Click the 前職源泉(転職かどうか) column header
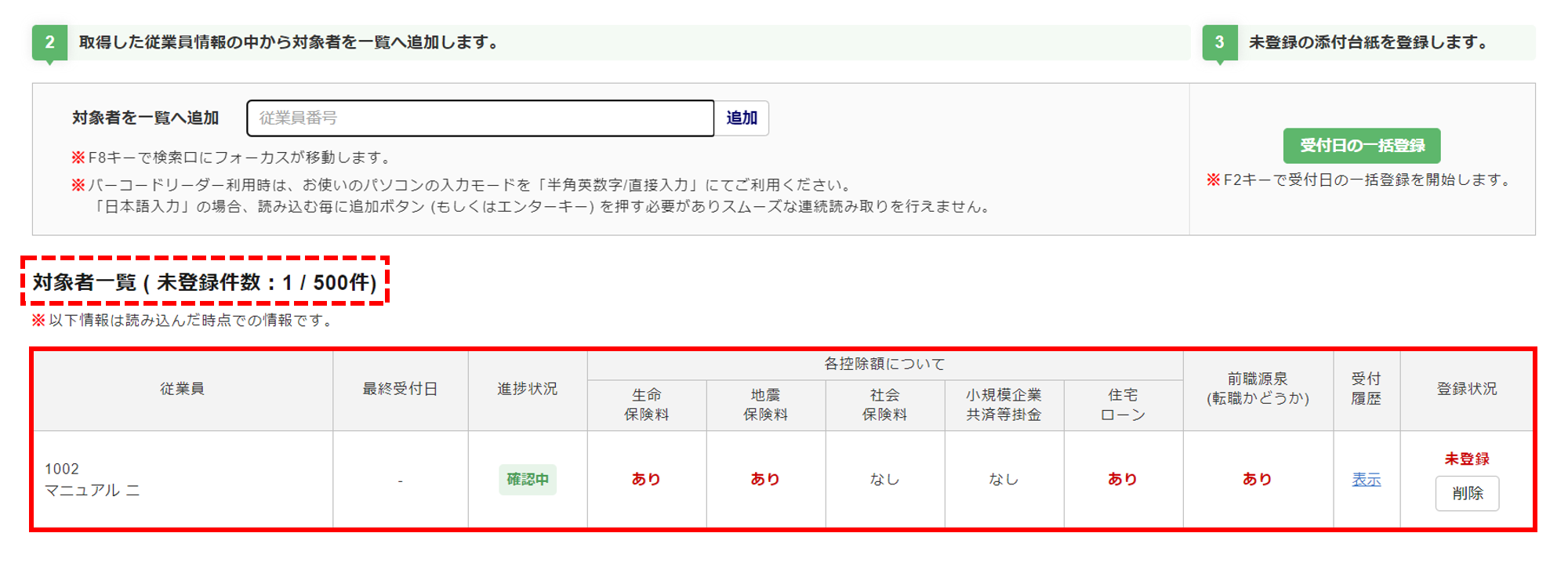Screen dimensions: 1568x562 coord(1258,390)
